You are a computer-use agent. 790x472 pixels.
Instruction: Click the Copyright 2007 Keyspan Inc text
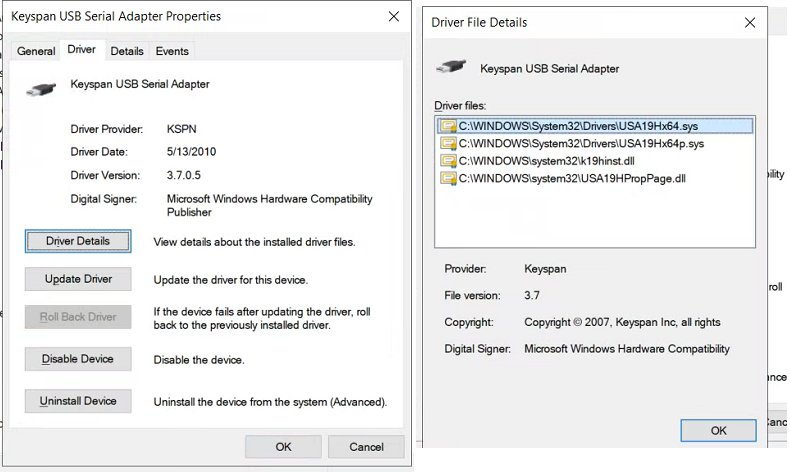(622, 322)
